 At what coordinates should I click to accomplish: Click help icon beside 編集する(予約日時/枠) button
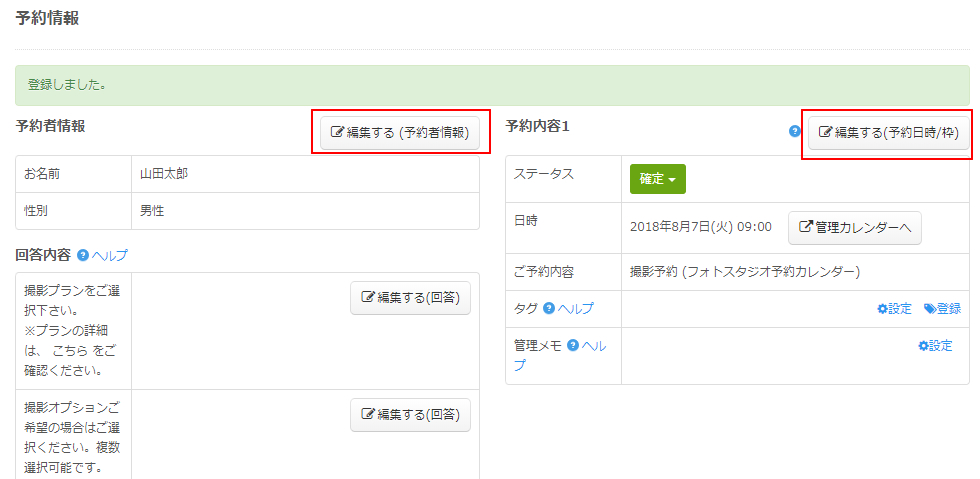point(795,131)
